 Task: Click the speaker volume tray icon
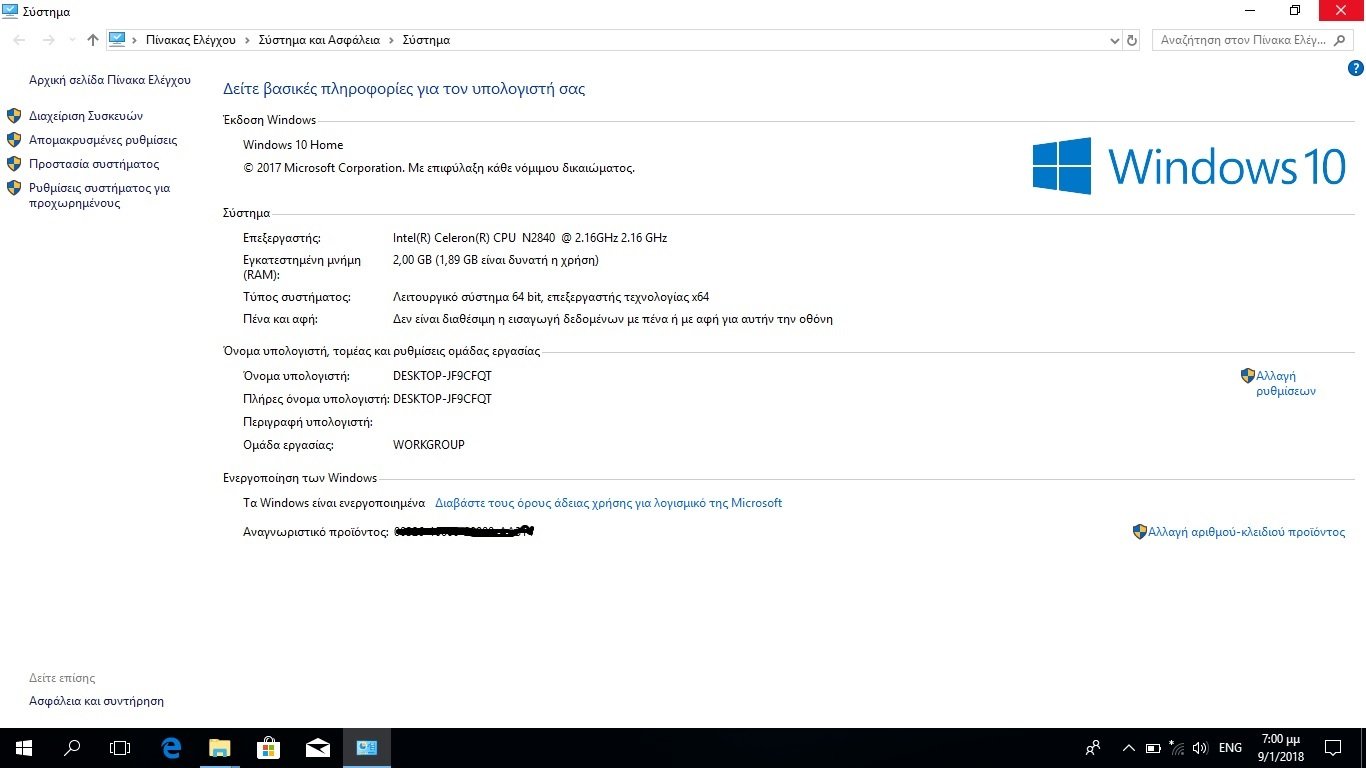pos(1200,748)
